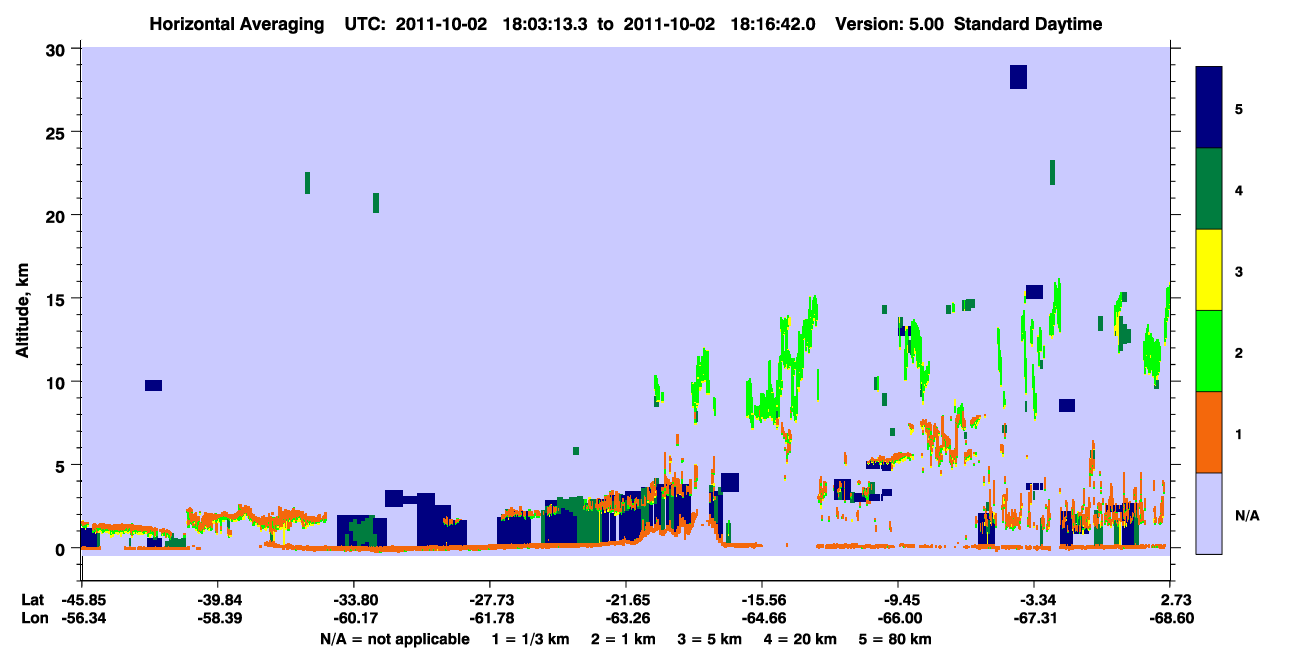
Task: Click the 'Lat' row label
Action: tap(33, 600)
